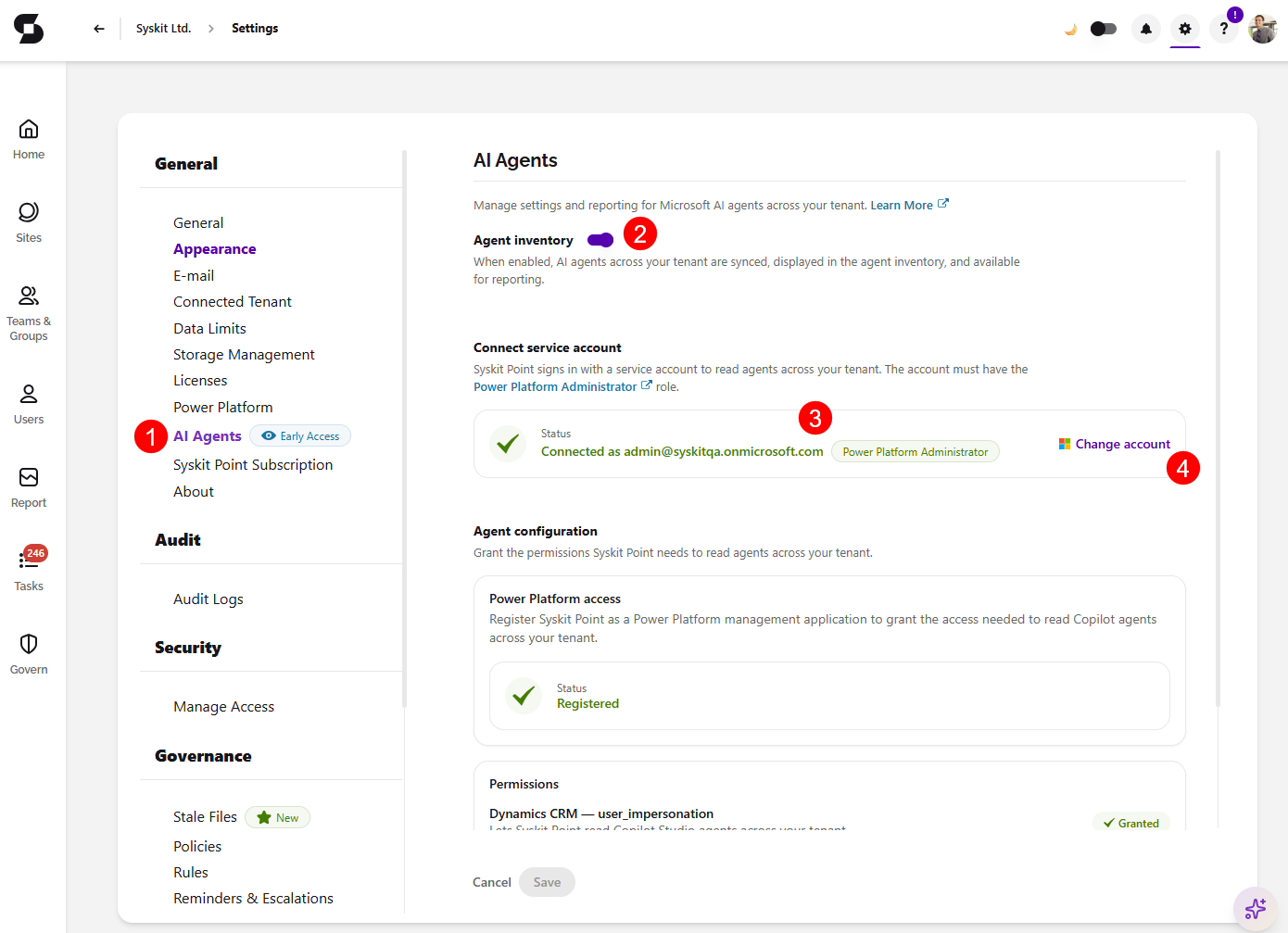
Task: Open Tasks with 246 badge
Action: [x=29, y=570]
